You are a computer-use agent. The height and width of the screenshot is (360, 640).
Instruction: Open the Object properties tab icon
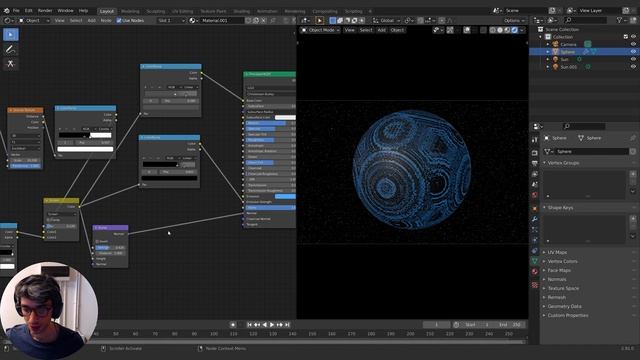pos(535,208)
